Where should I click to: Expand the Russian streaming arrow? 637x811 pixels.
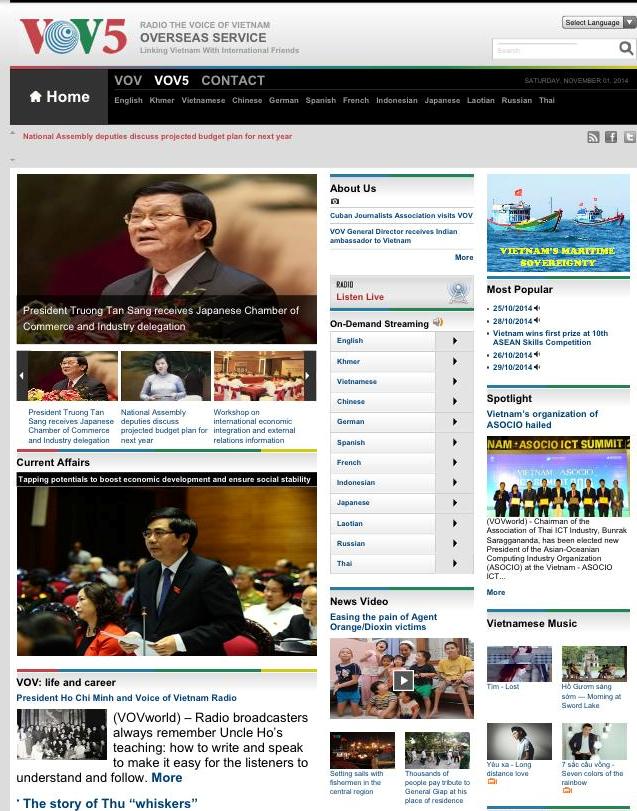(x=455, y=543)
